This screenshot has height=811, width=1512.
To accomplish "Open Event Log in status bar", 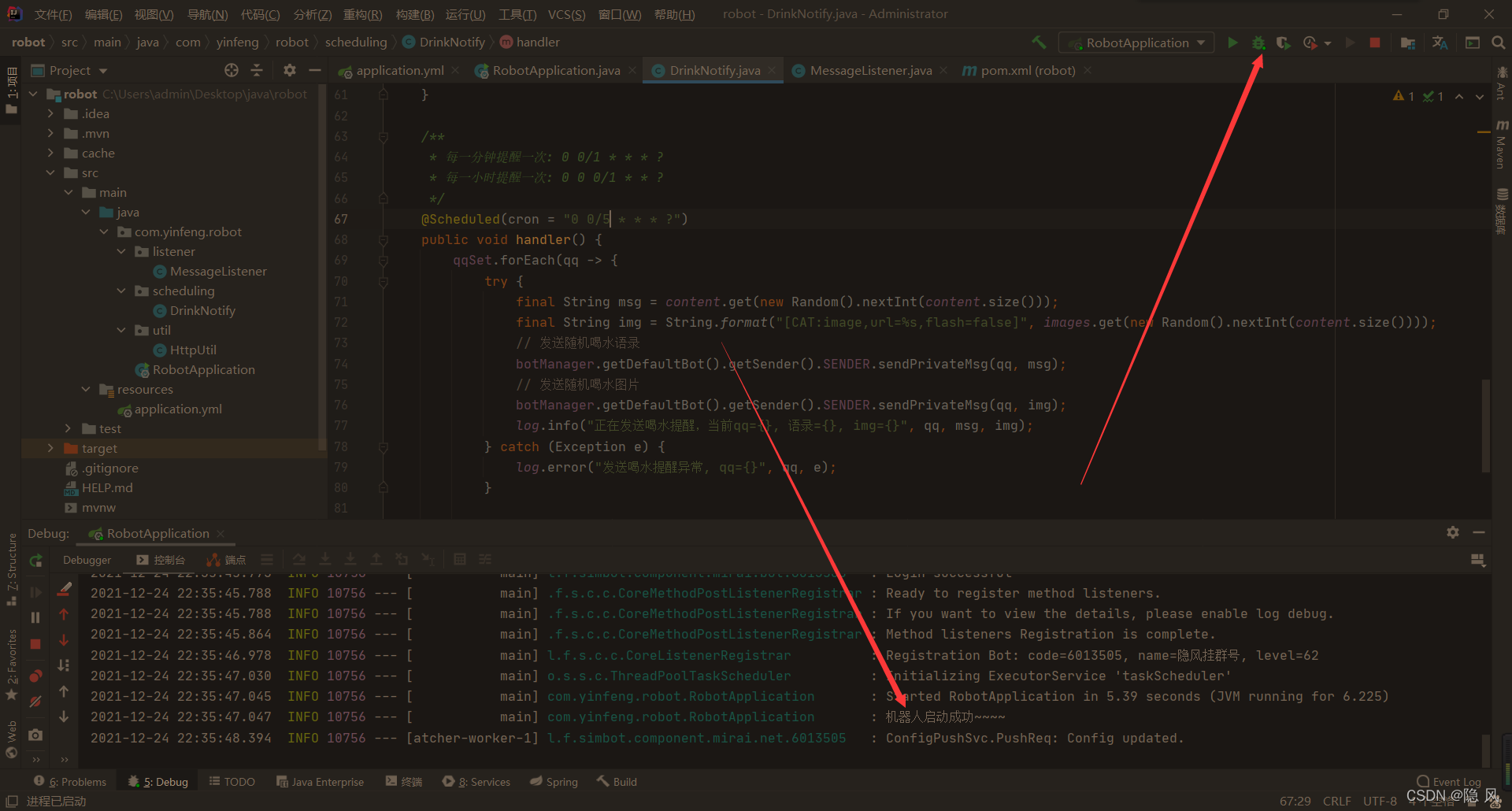I will [x=1448, y=782].
